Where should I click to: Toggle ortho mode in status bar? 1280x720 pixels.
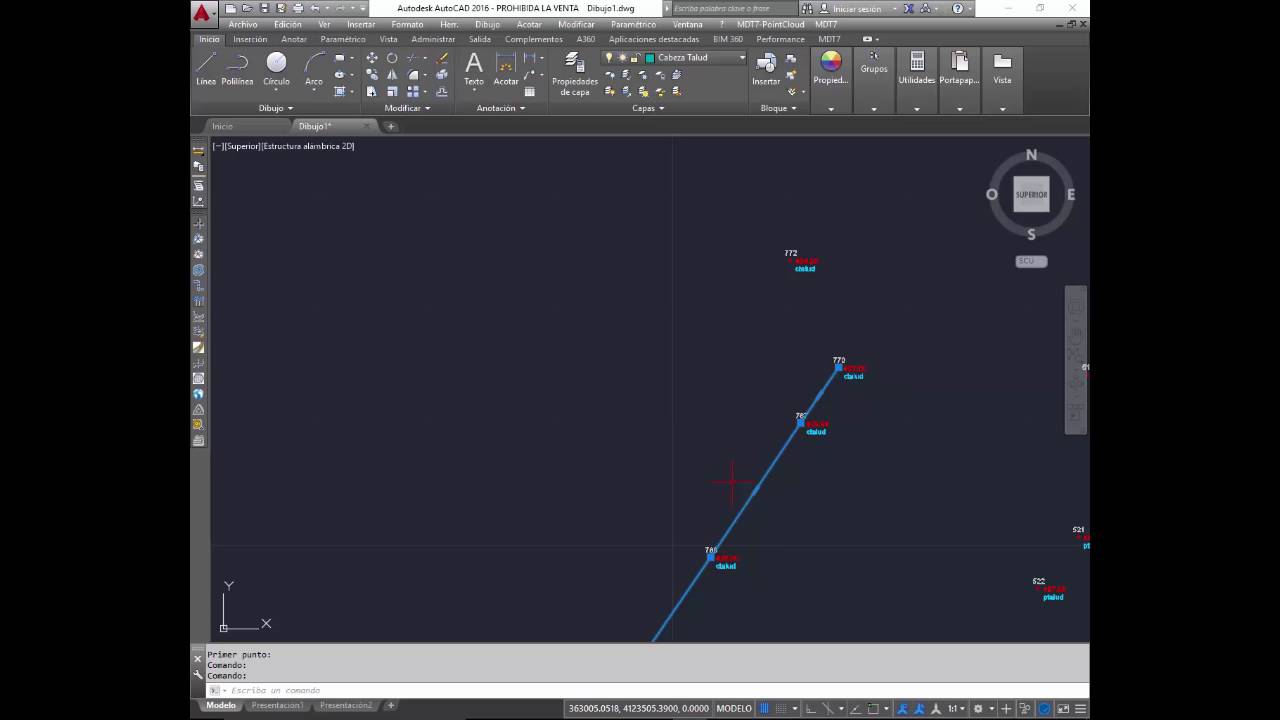[x=811, y=708]
